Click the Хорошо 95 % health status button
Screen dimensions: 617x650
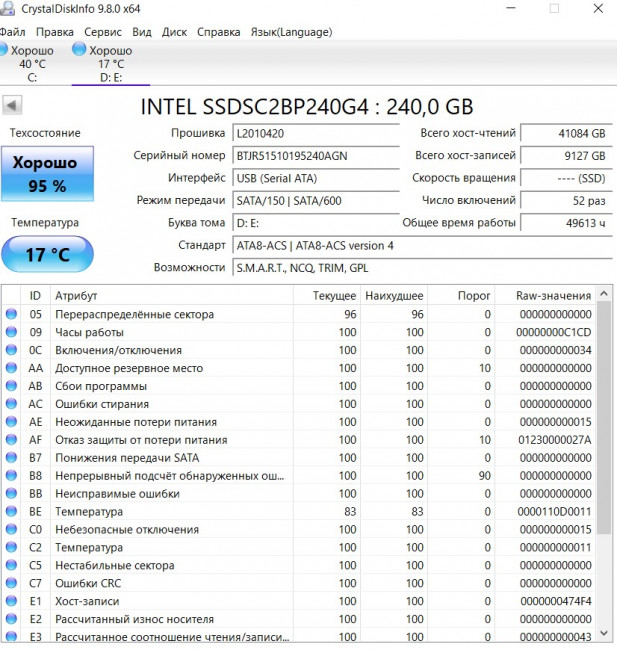click(47, 174)
